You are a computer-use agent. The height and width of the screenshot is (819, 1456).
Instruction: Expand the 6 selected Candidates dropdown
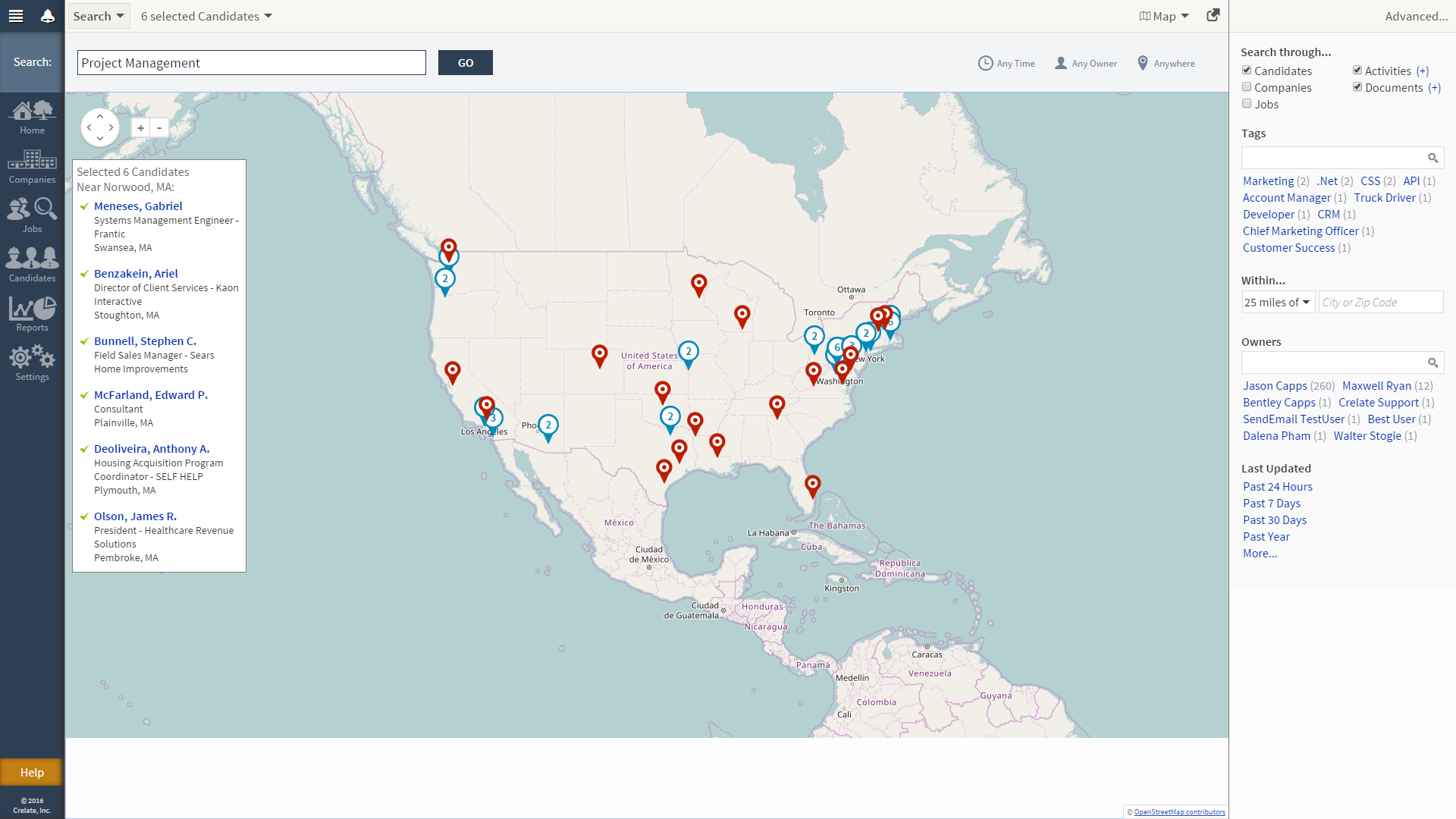(206, 16)
